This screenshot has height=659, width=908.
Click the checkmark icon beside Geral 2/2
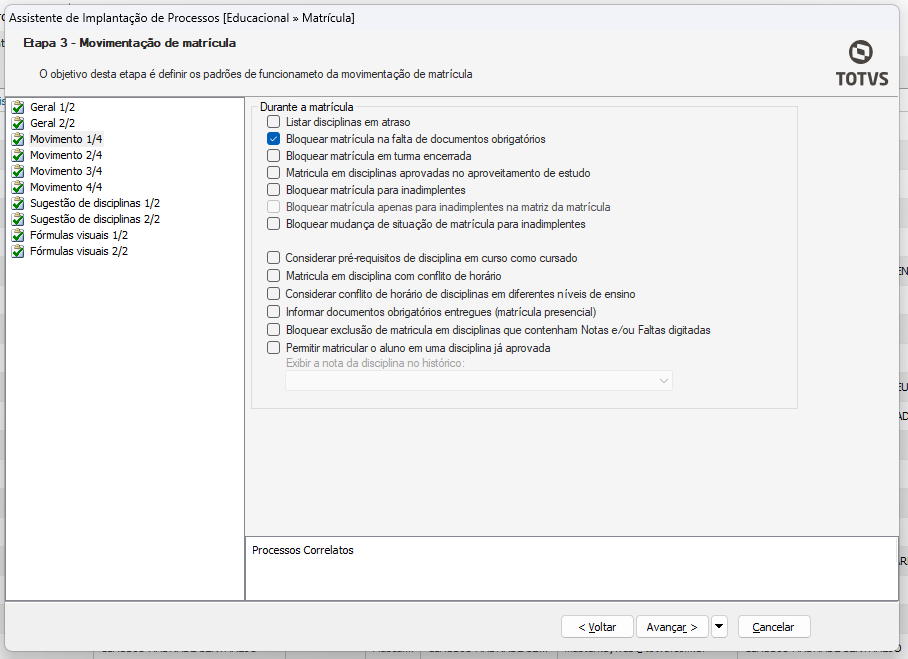(17, 123)
